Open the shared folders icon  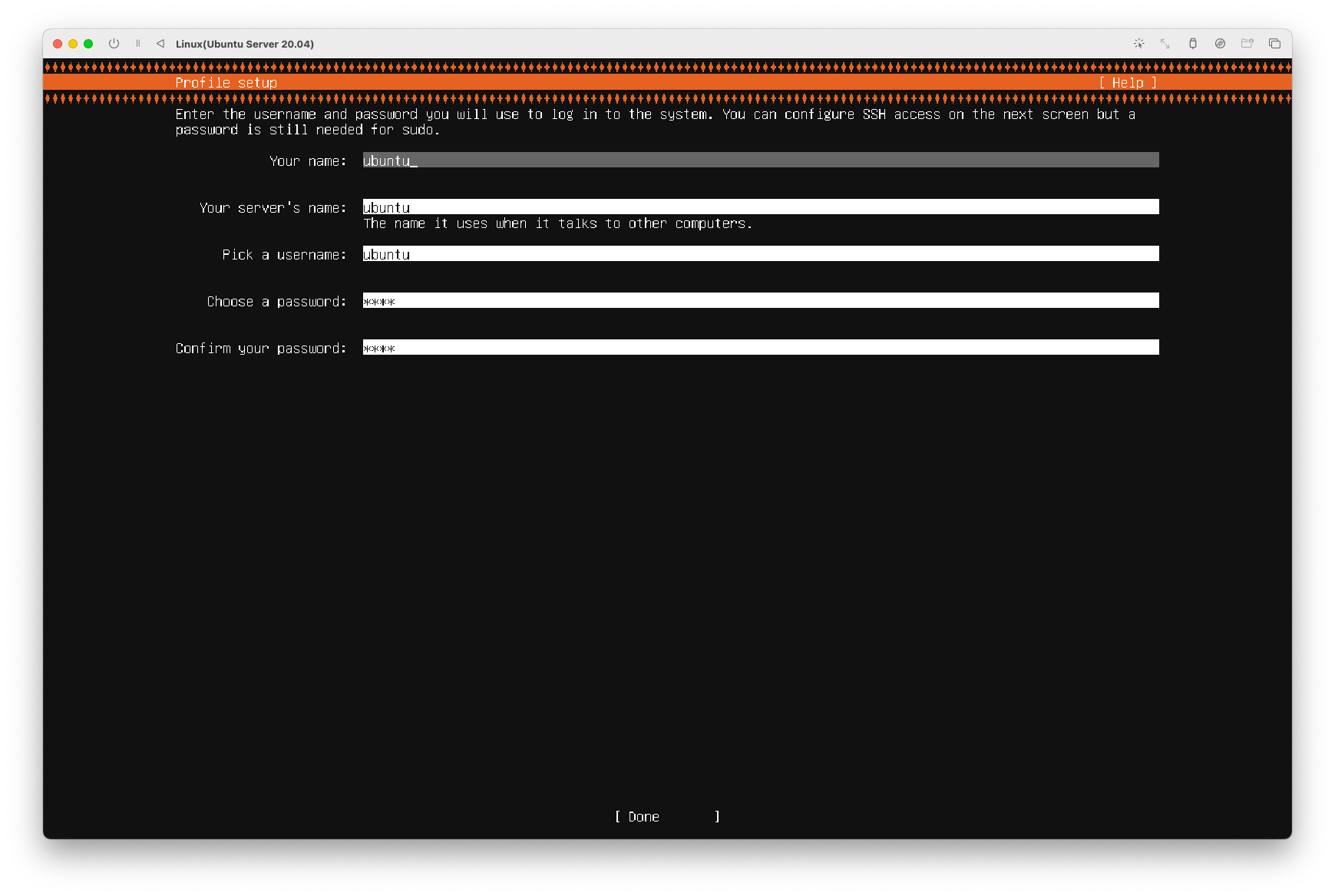tap(1247, 44)
